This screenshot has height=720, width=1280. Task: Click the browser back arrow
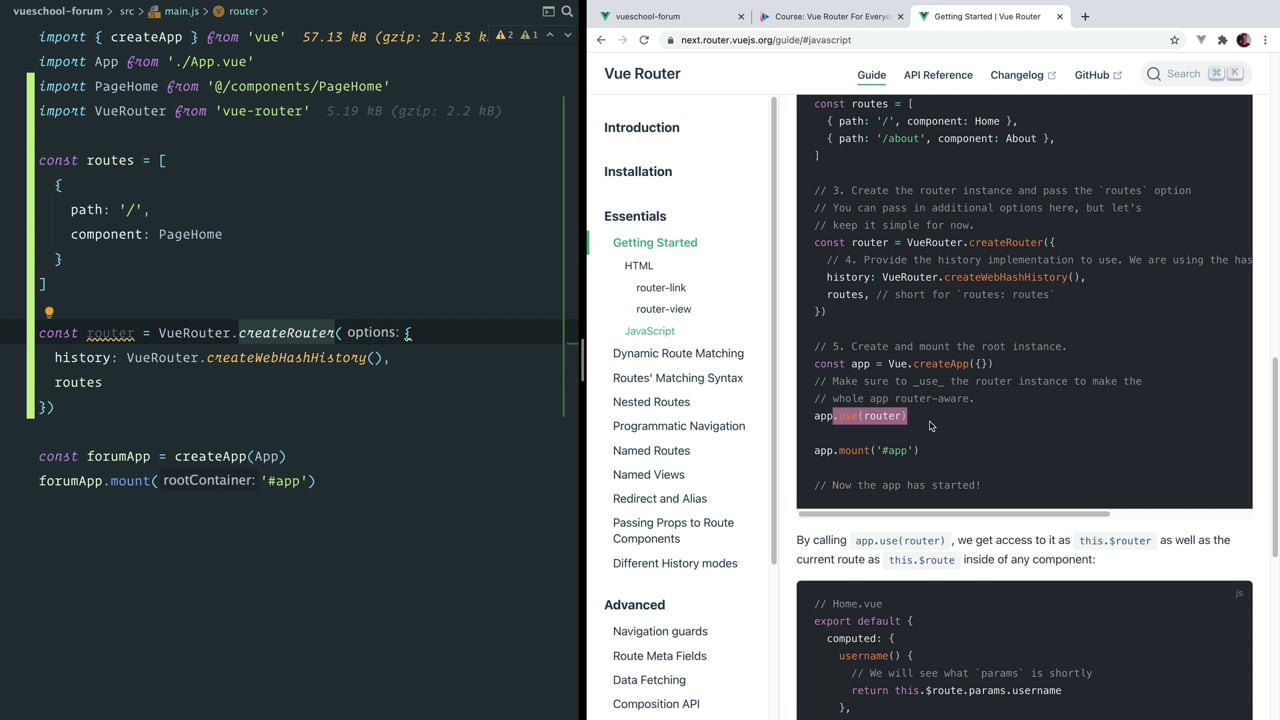click(x=601, y=40)
